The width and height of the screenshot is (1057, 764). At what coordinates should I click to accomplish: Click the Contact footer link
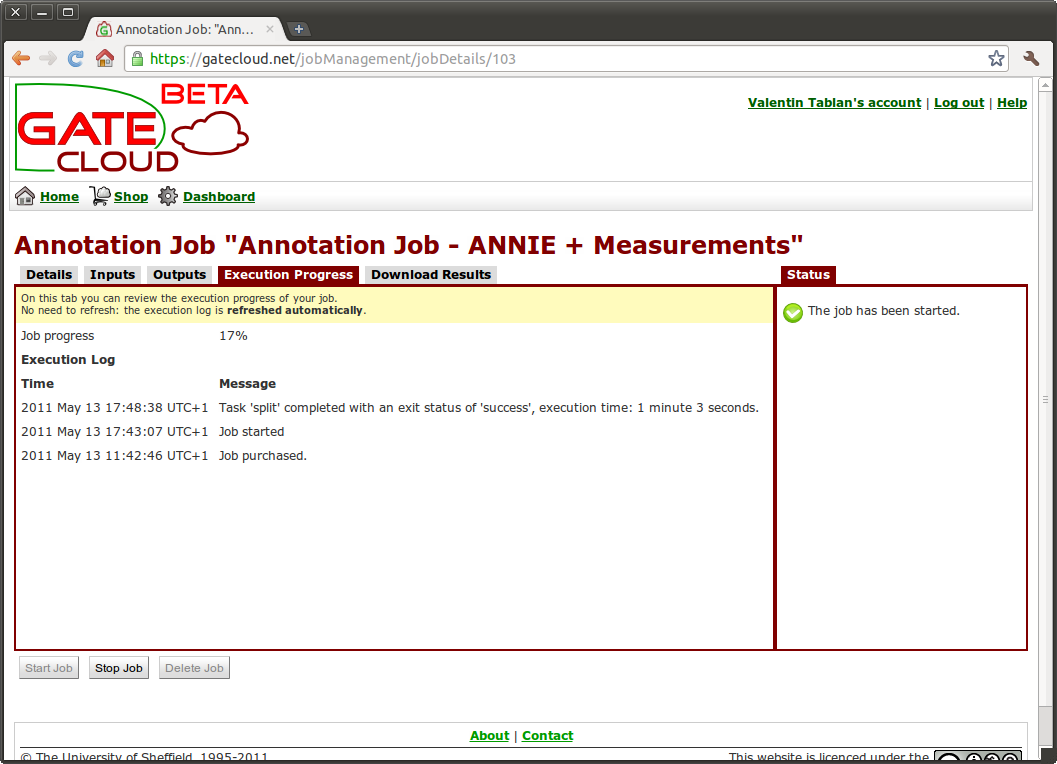[x=547, y=736]
